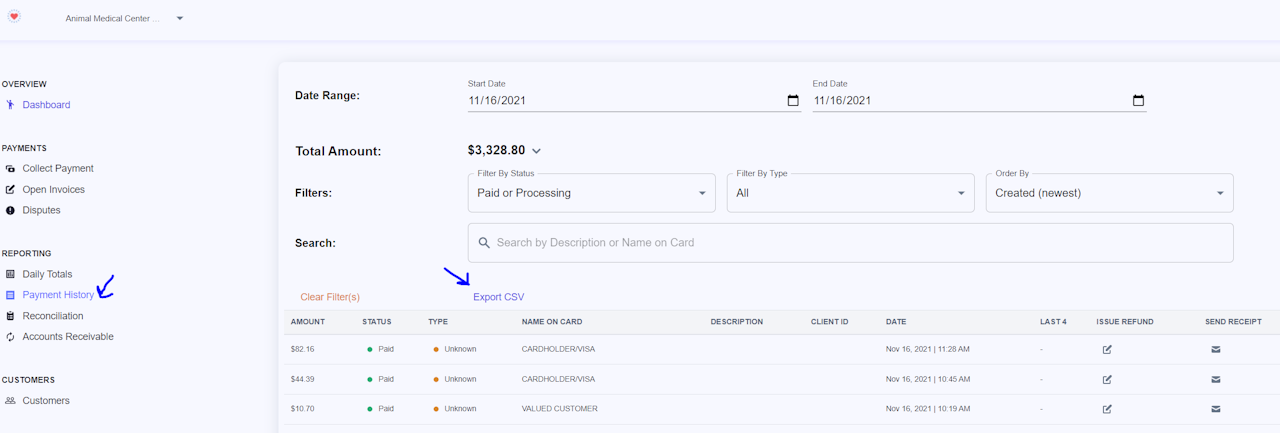The image size is (1280, 433).
Task: Open Start Date calendar picker icon
Action: click(x=793, y=101)
